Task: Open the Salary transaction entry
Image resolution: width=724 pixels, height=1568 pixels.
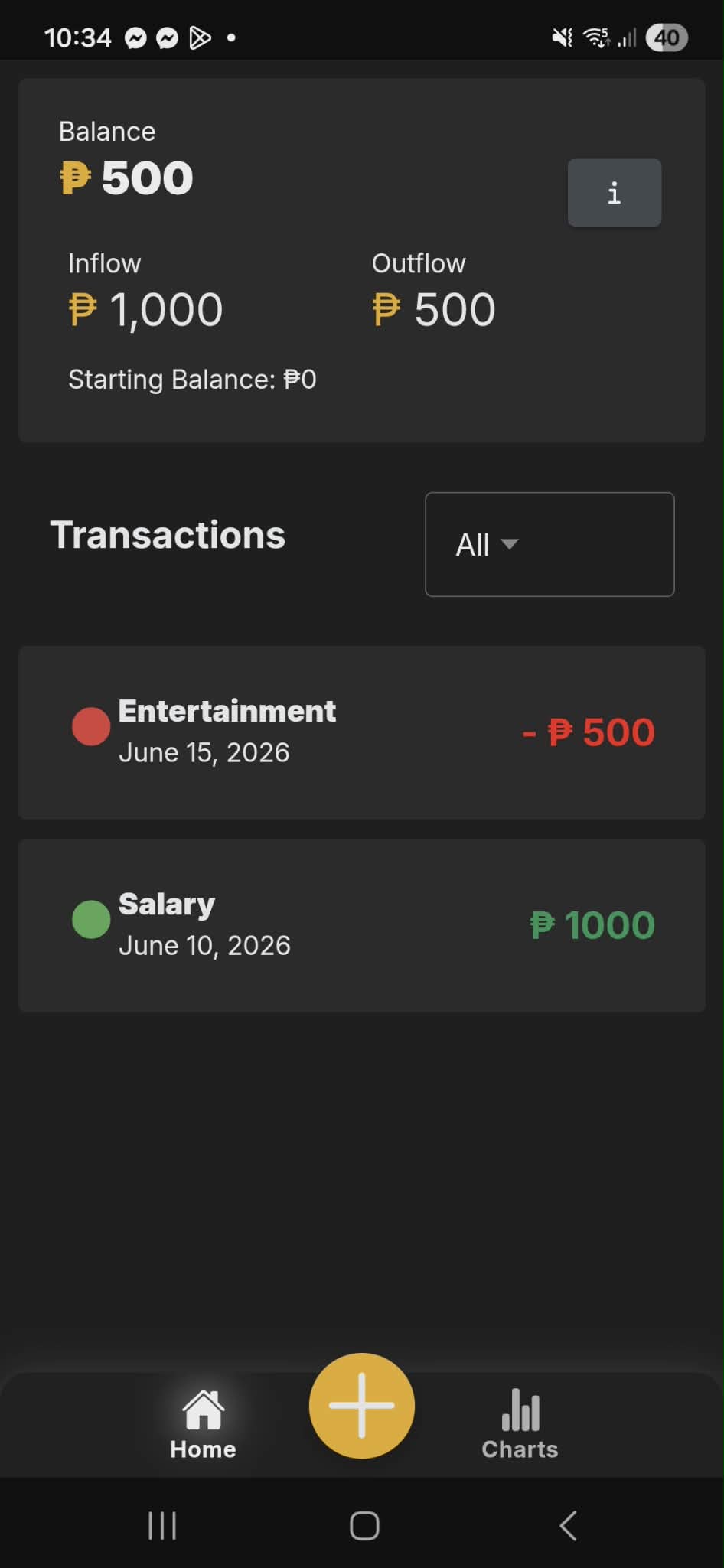Action: pos(362,925)
